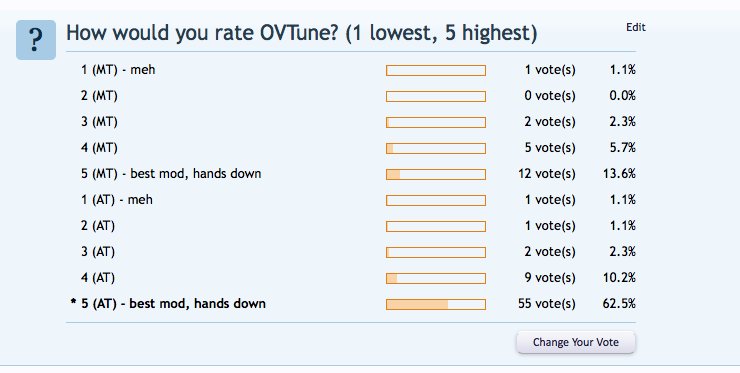740x373 pixels.
Task: Click the 62.5% result progress bar
Action: point(436,305)
